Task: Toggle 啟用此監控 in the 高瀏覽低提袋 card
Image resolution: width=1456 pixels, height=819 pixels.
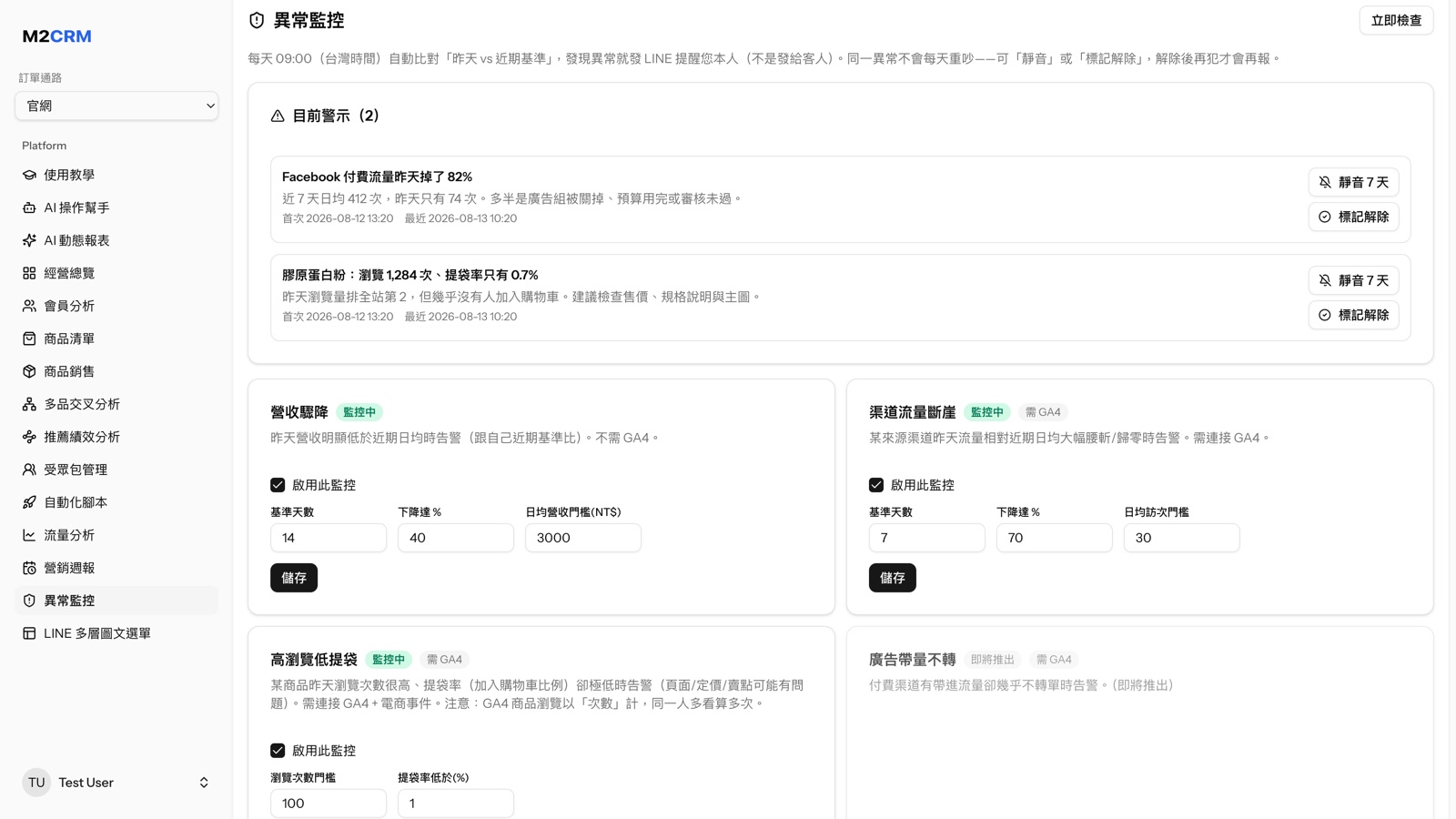Action: click(278, 751)
